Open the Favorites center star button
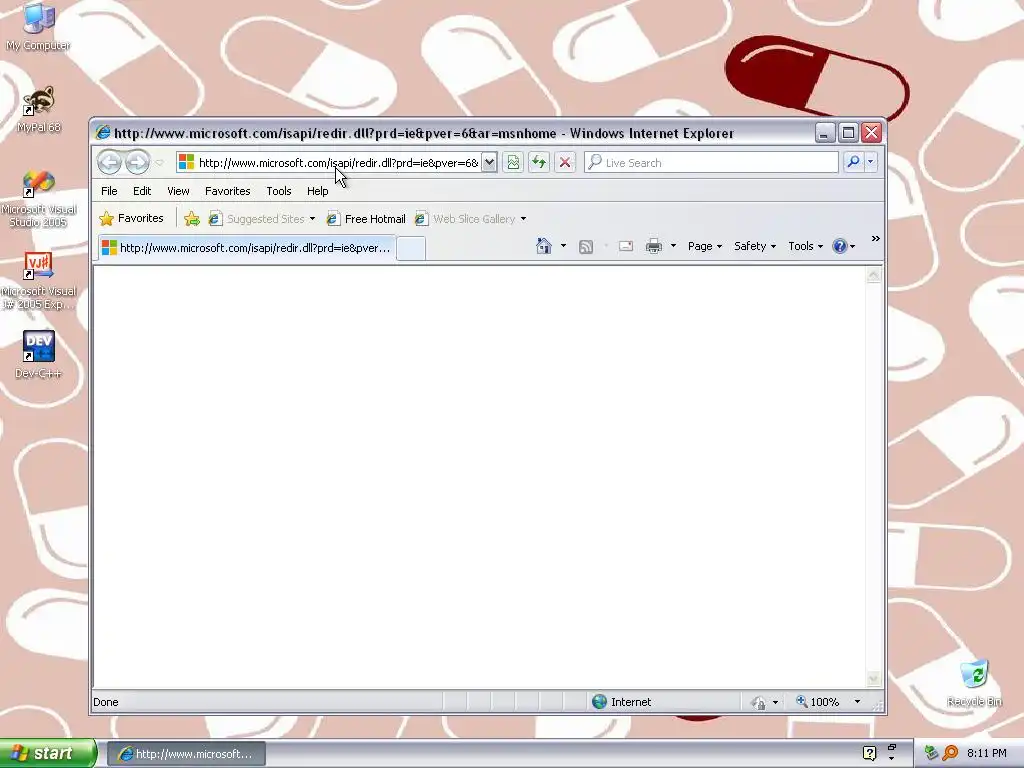This screenshot has width=1024, height=768. [131, 218]
